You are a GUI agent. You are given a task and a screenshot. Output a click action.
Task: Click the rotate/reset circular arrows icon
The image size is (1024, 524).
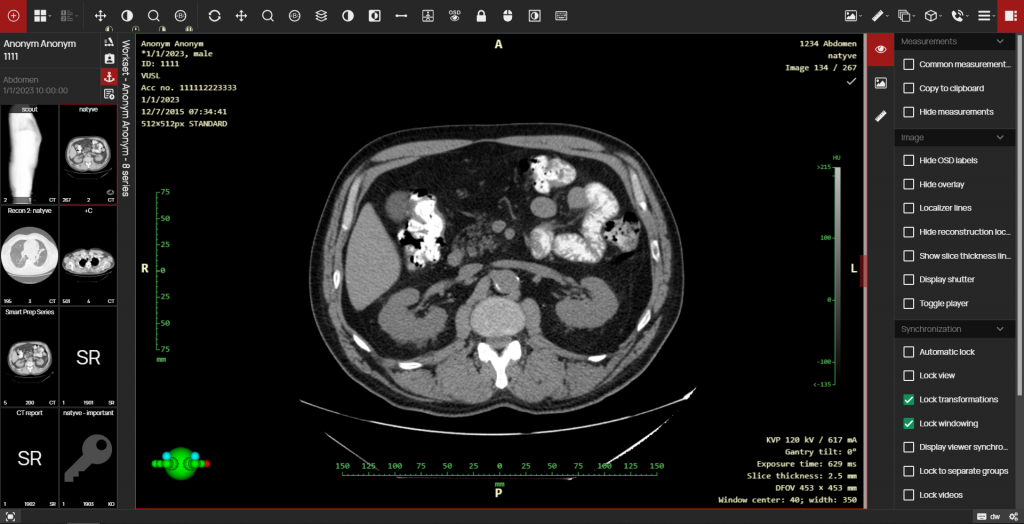[215, 16]
